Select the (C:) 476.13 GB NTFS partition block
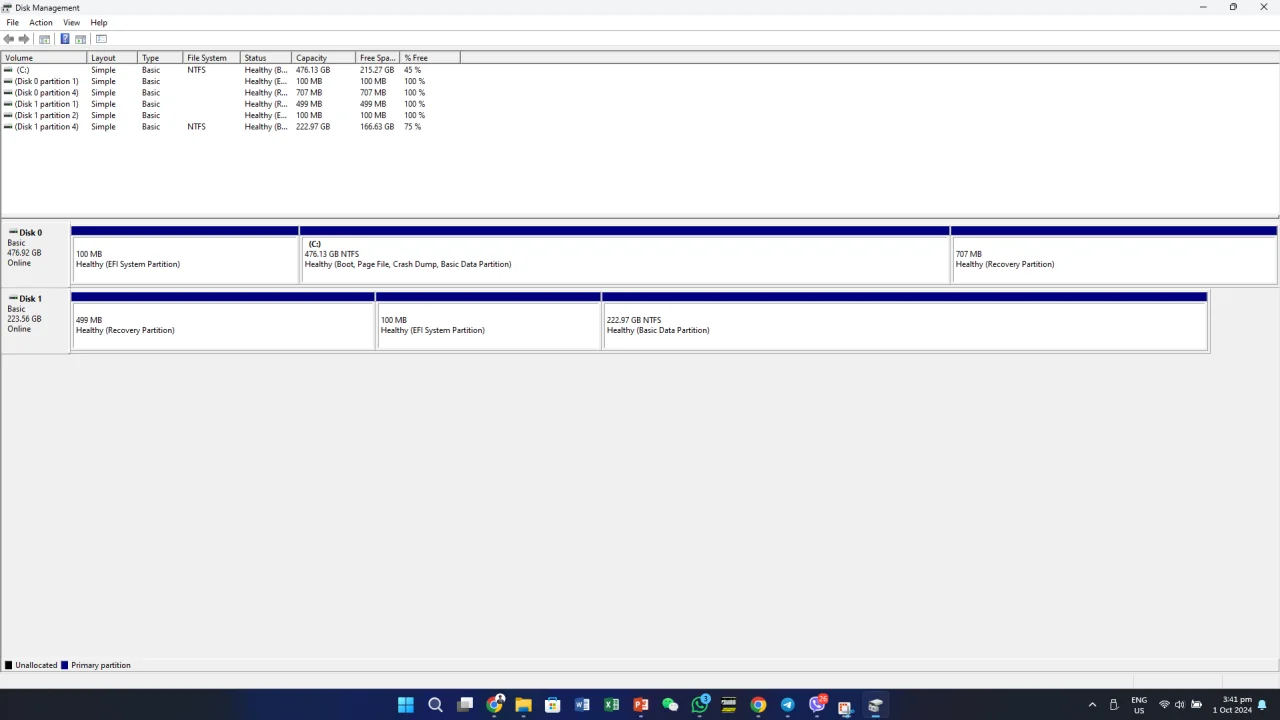The image size is (1280, 720). click(x=625, y=255)
